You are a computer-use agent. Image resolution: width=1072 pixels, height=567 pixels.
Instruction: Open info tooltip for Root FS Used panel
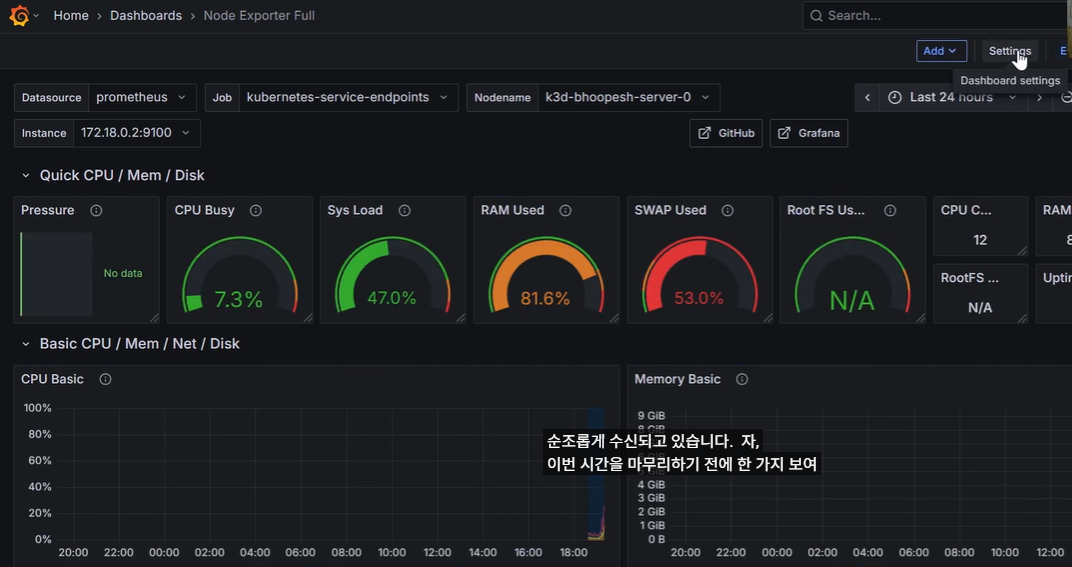tap(890, 211)
